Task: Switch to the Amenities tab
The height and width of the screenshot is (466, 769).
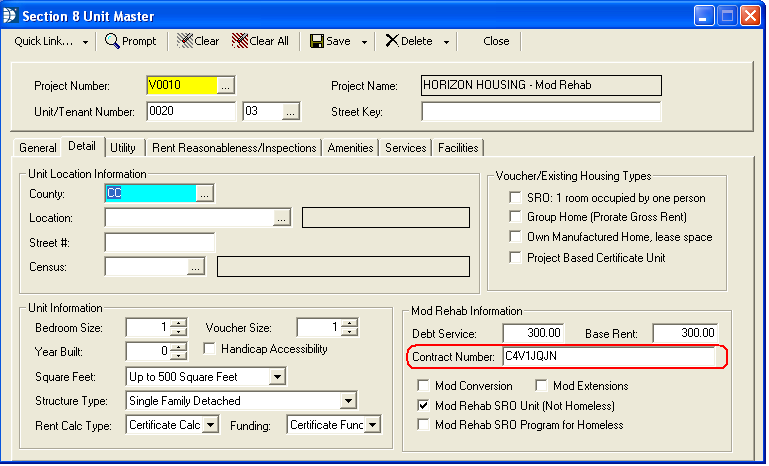Action: pos(350,148)
